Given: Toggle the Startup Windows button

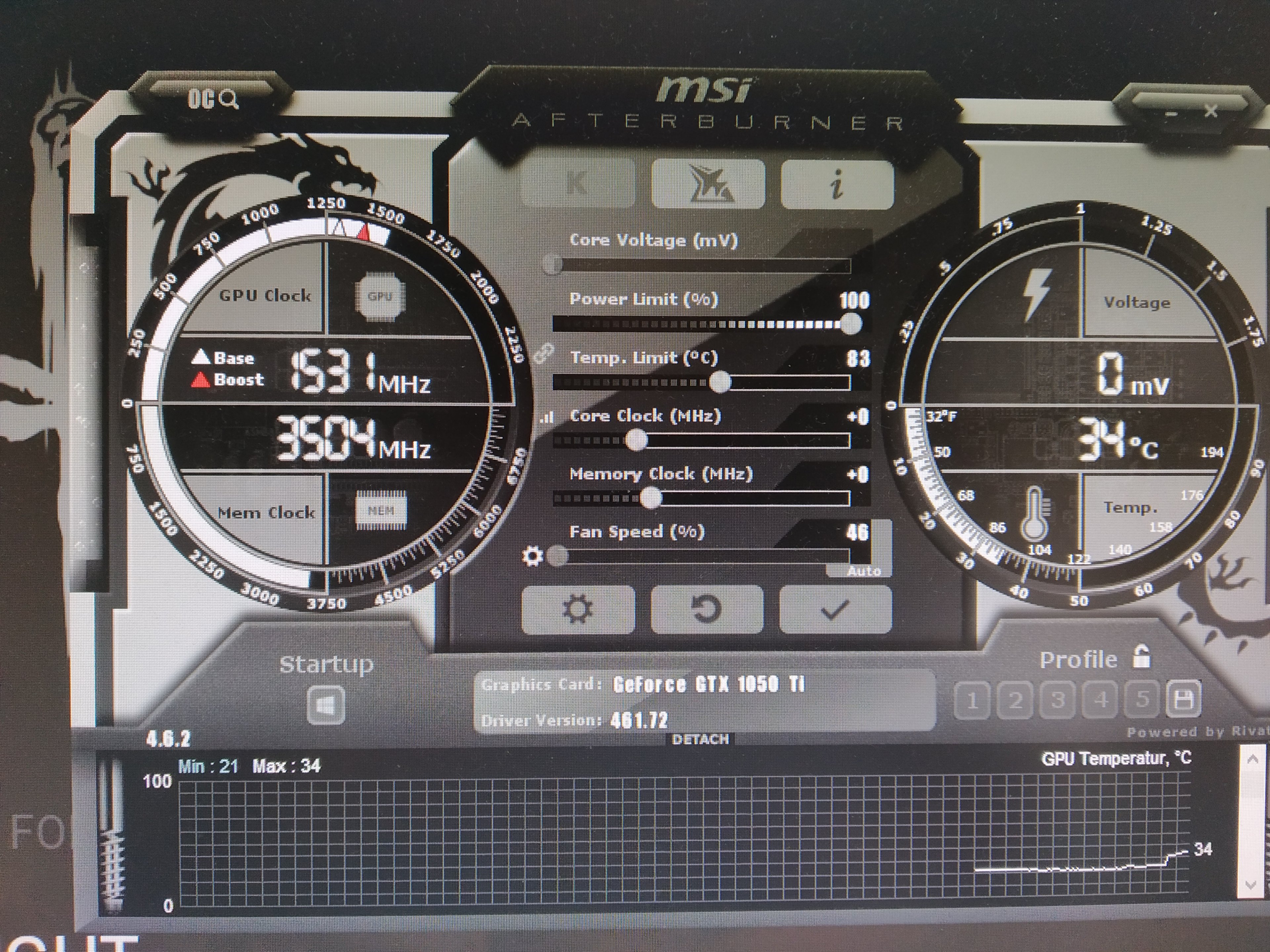Looking at the screenshot, I should click(326, 705).
